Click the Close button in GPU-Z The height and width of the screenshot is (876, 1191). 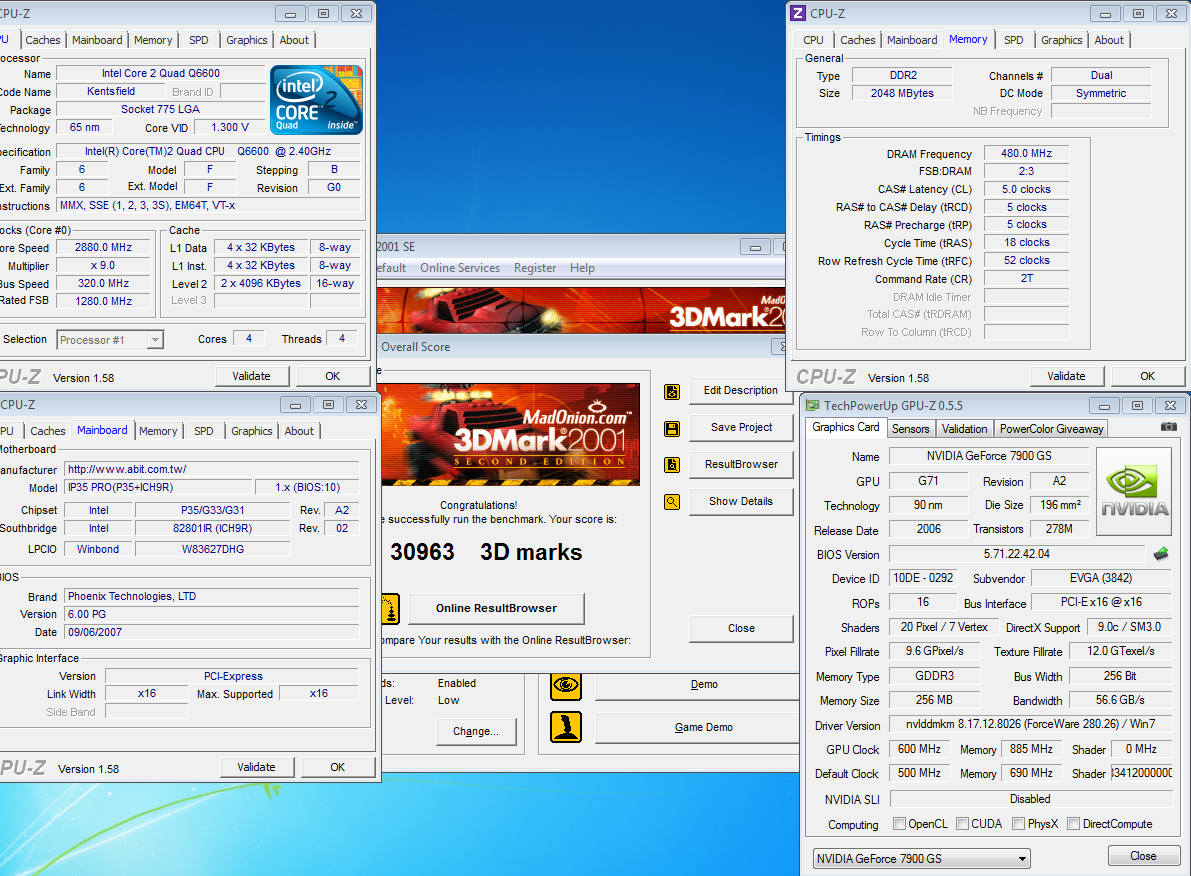click(x=1142, y=856)
